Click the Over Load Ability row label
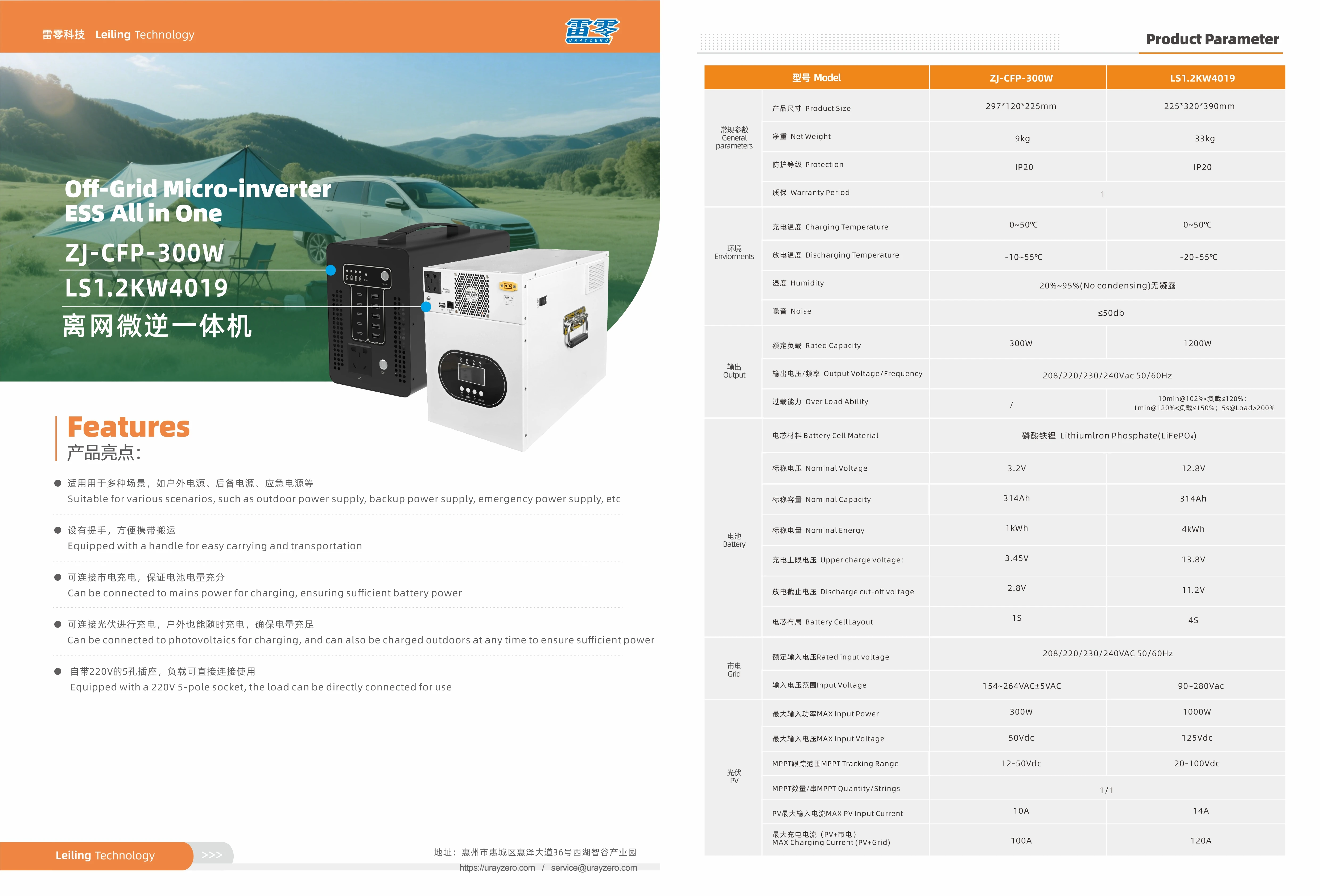The image size is (1320, 896). [x=820, y=401]
